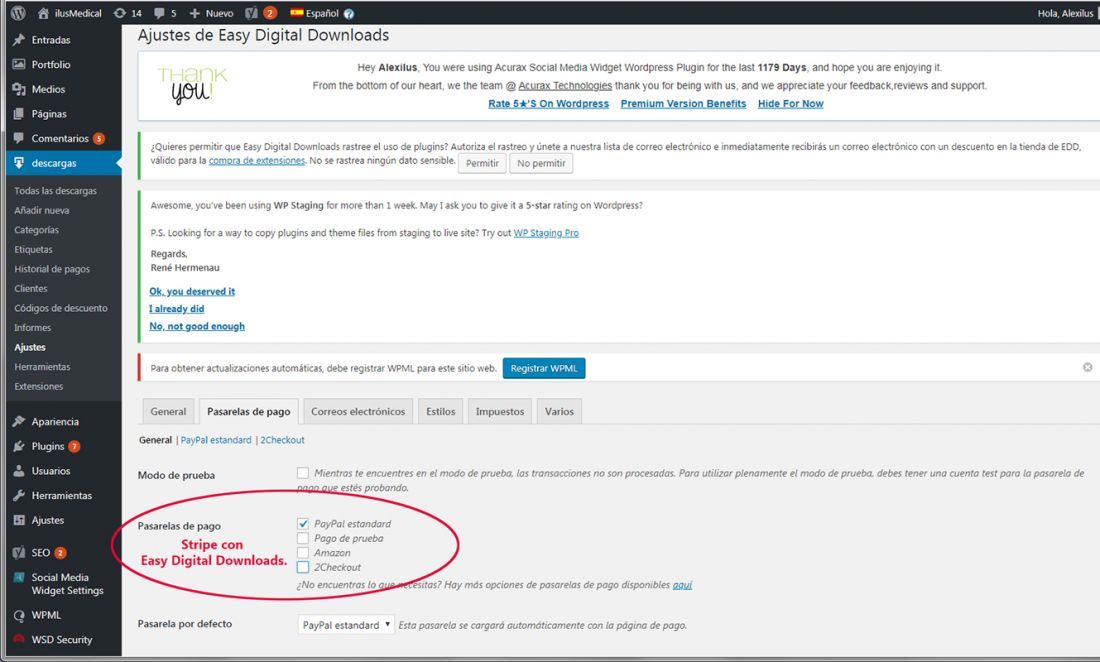Open the Extensiones submenu item
The width and height of the screenshot is (1100, 662).
point(39,386)
